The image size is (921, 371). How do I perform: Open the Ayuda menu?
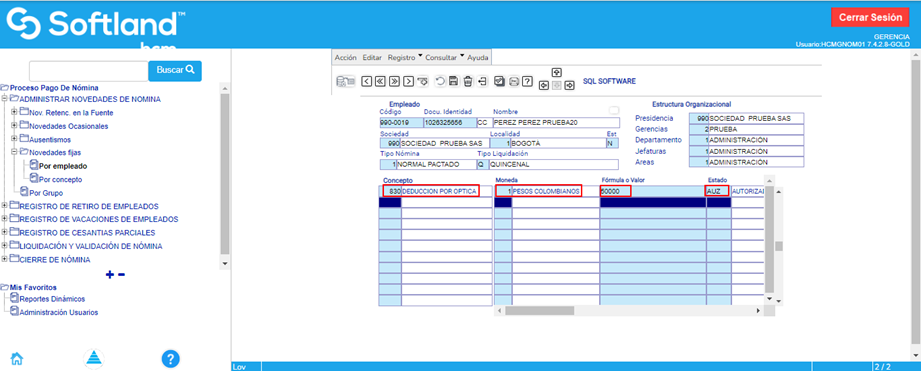(478, 58)
